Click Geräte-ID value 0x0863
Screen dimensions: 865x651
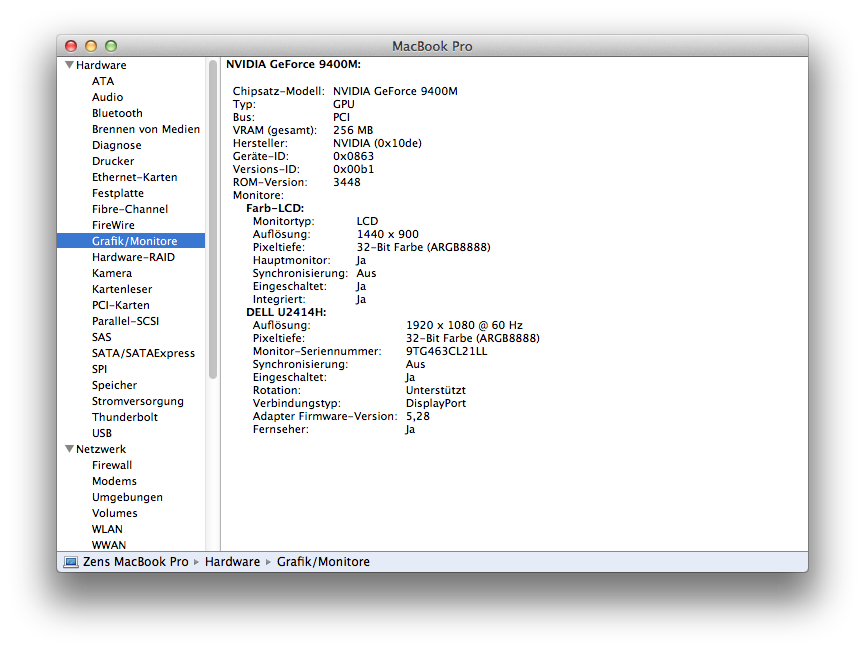click(x=353, y=156)
